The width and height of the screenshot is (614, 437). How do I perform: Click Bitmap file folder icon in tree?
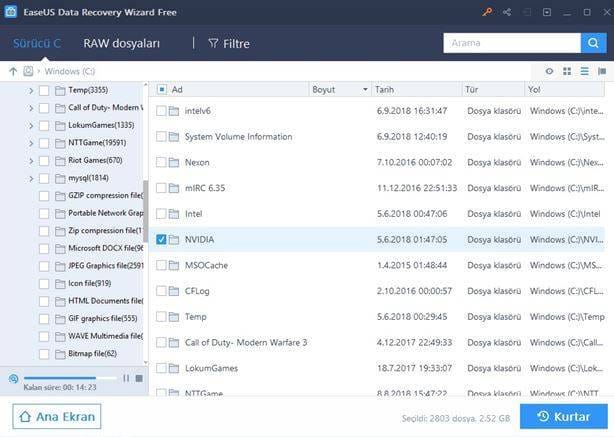click(60, 354)
